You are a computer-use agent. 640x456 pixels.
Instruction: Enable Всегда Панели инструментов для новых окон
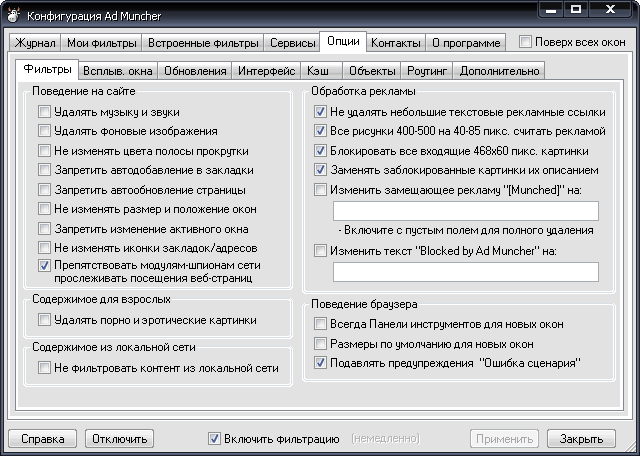320,324
